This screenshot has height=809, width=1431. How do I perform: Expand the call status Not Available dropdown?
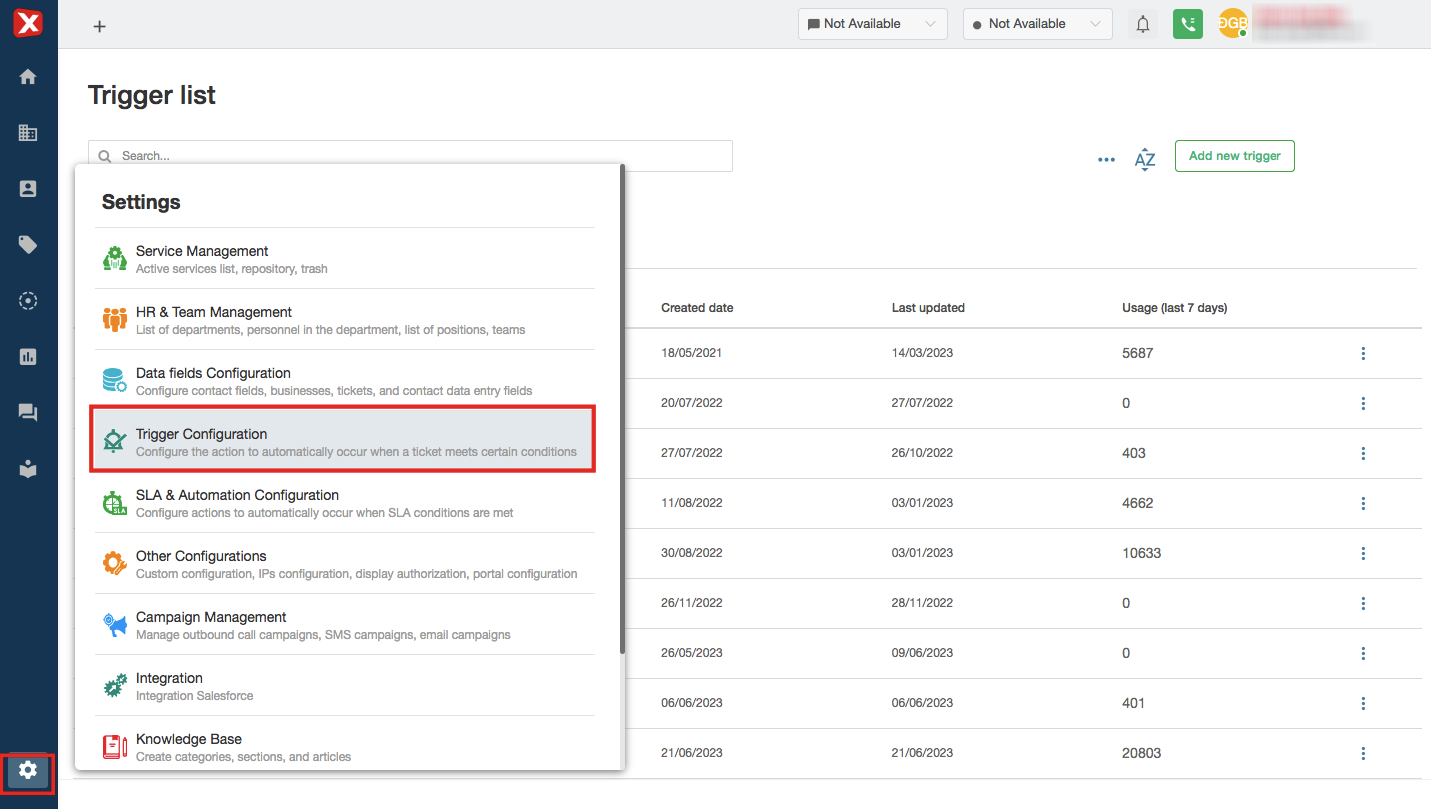(1037, 24)
